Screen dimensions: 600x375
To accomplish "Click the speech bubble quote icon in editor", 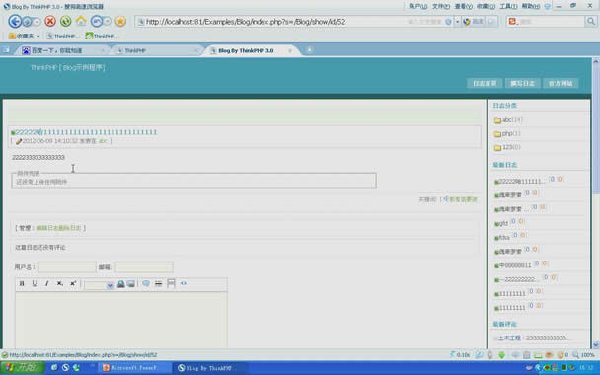I will [146, 284].
